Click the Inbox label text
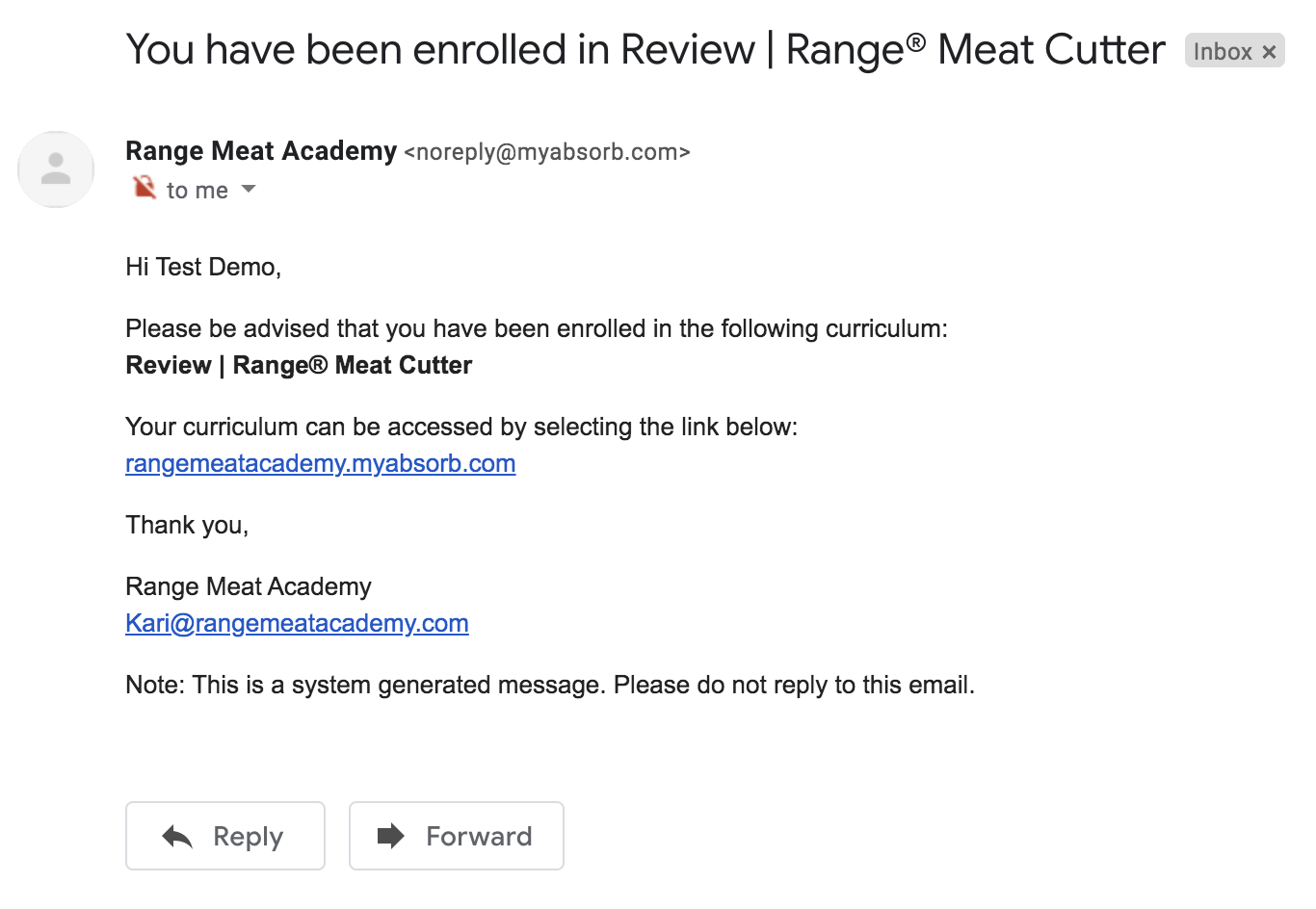Image resolution: width=1316 pixels, height=909 pixels. [x=1223, y=52]
